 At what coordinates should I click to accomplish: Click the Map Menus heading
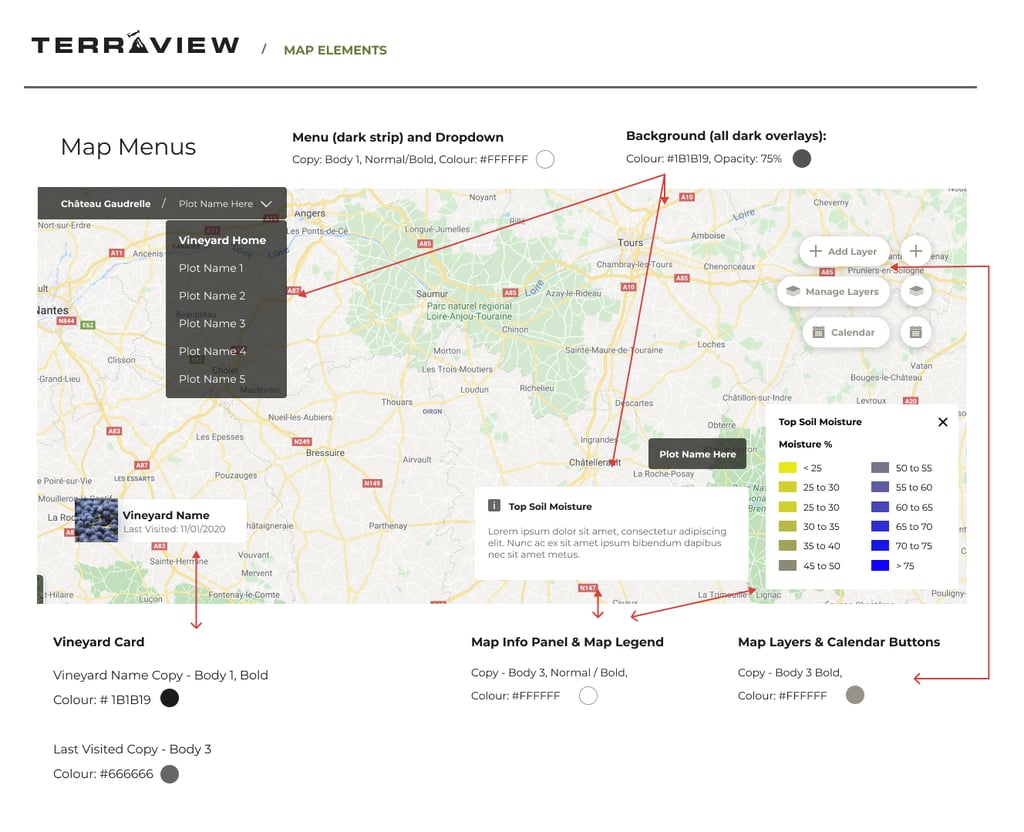click(x=128, y=147)
